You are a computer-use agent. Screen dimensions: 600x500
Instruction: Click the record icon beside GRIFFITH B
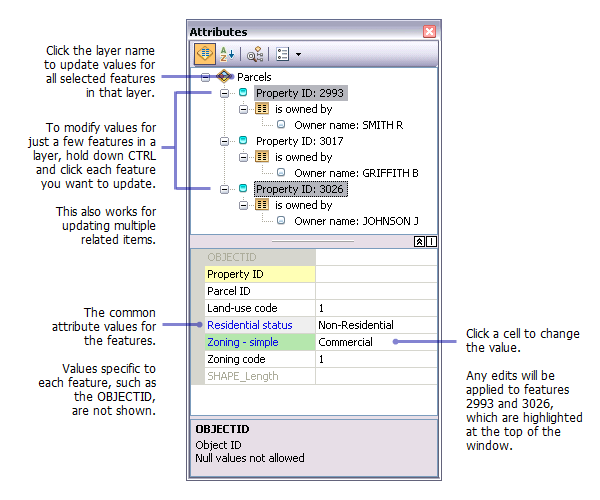(x=281, y=172)
